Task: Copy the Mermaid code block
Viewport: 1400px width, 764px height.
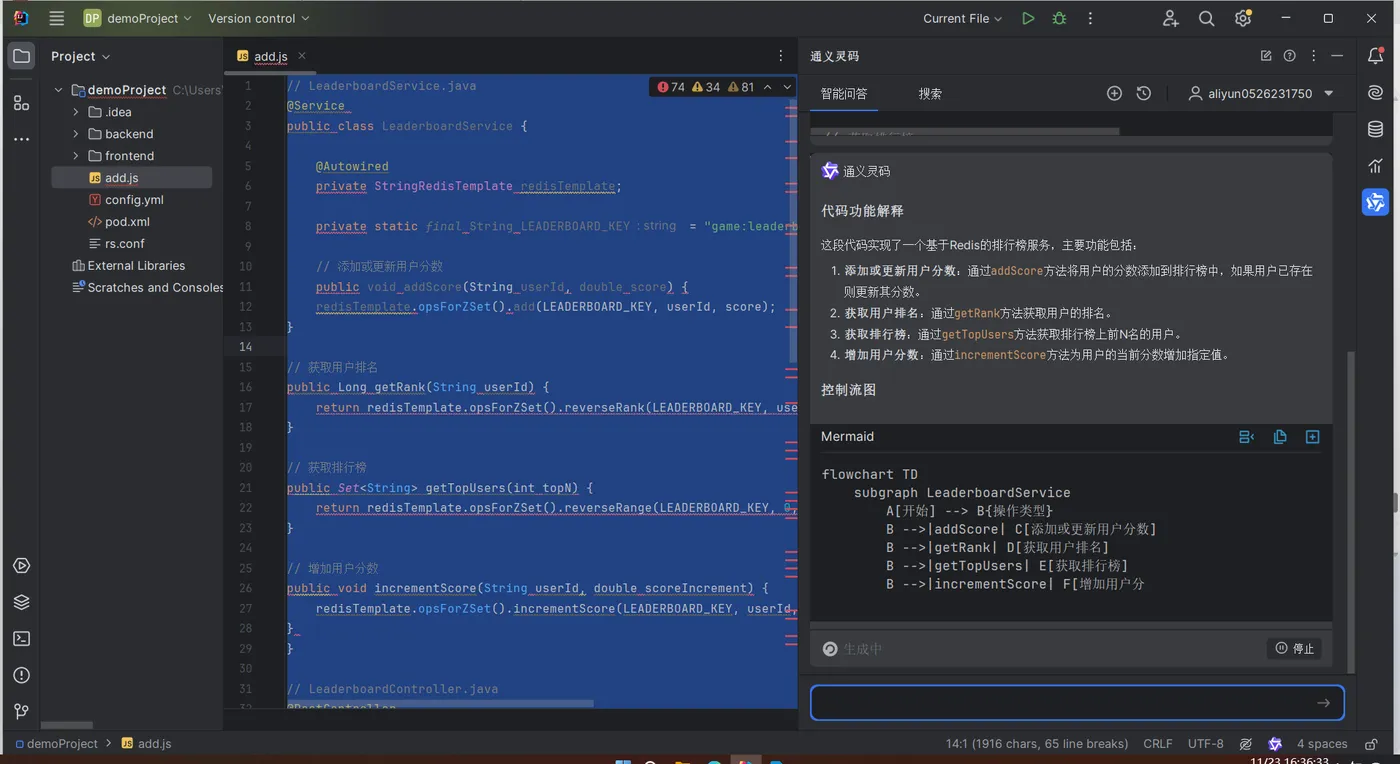Action: [x=1280, y=437]
